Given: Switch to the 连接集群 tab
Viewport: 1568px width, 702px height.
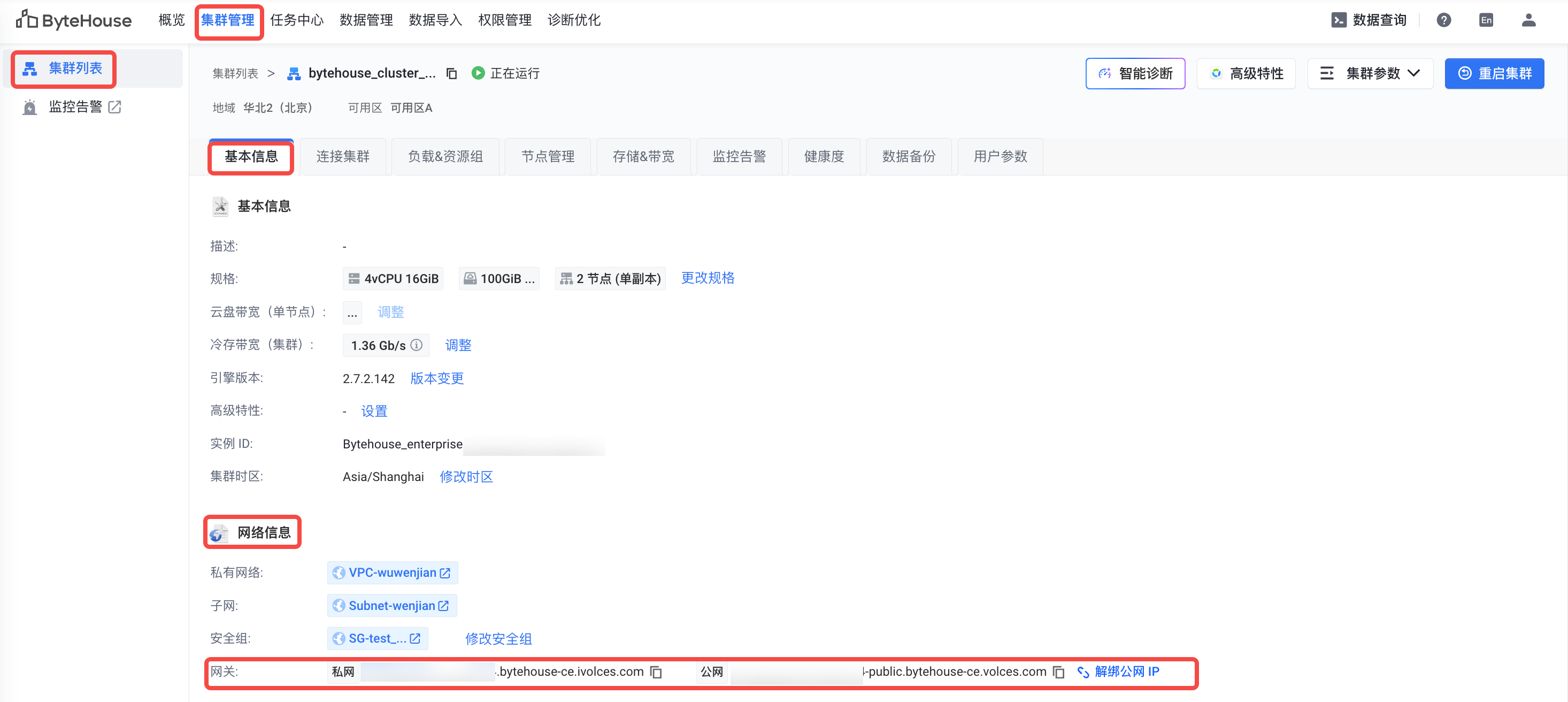Looking at the screenshot, I should click(343, 157).
